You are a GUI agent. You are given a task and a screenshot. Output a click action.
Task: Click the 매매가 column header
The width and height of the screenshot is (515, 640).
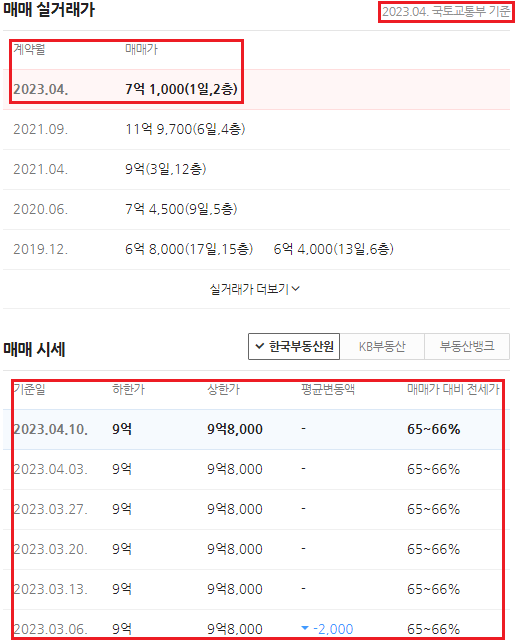pos(141,49)
